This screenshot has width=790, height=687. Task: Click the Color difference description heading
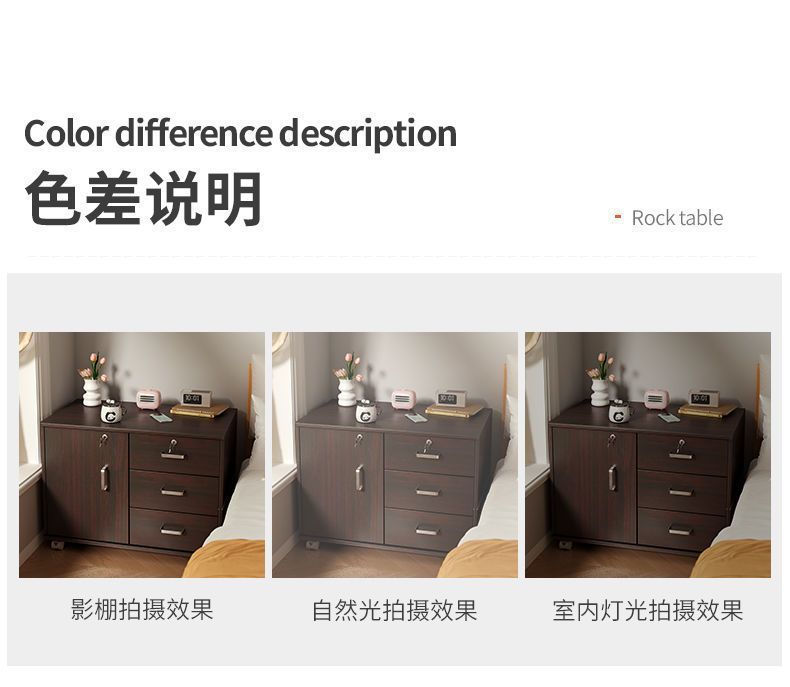(x=240, y=134)
